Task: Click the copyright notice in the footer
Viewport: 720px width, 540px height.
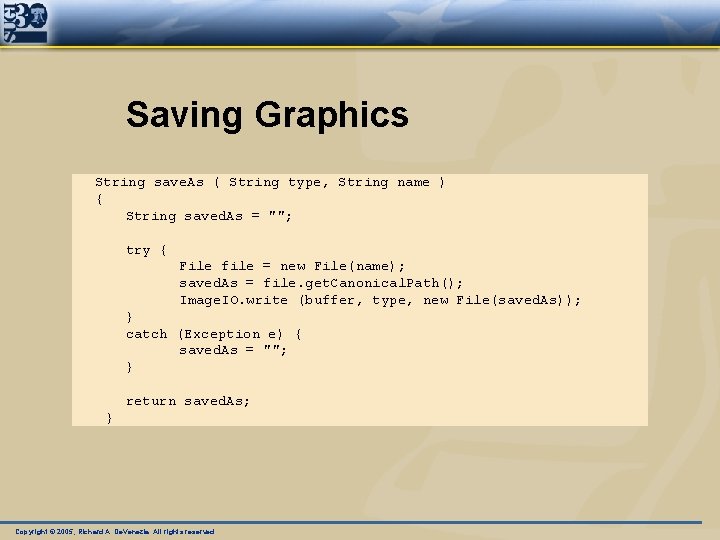Action: coord(115,532)
